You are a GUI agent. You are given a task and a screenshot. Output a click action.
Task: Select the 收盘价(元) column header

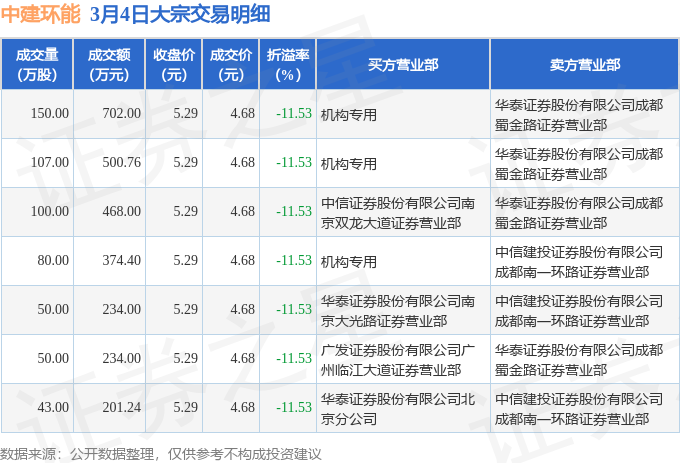click(x=174, y=65)
